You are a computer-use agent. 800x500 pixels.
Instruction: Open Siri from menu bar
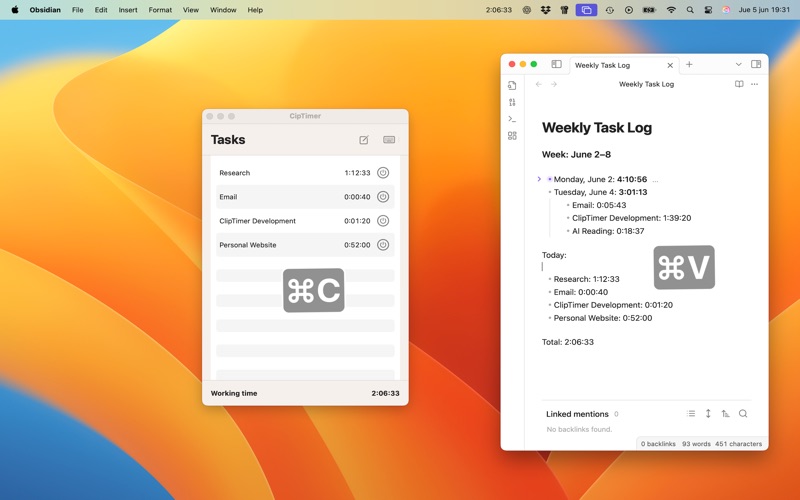(x=726, y=10)
